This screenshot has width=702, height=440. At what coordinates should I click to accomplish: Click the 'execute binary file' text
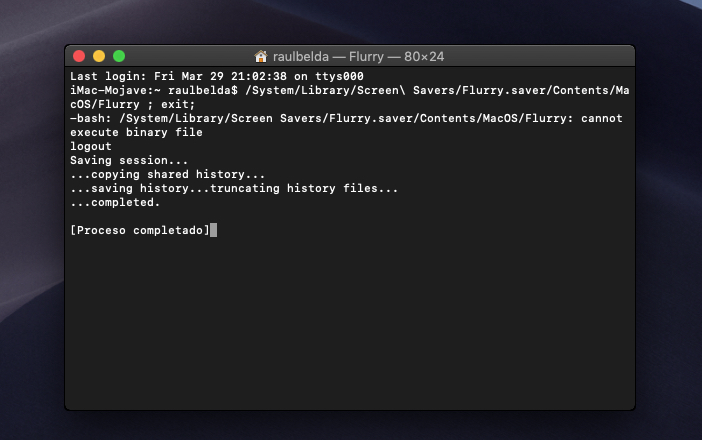pyautogui.click(x=136, y=132)
